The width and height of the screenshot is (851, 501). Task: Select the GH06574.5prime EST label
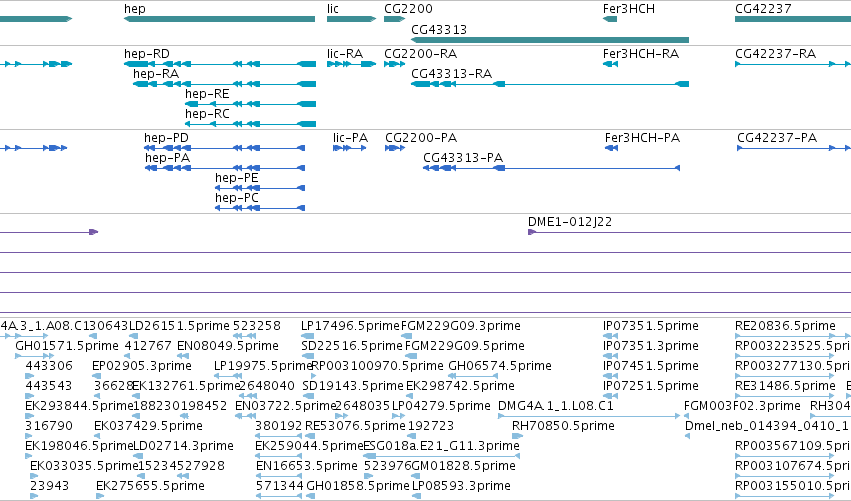pyautogui.click(x=500, y=366)
